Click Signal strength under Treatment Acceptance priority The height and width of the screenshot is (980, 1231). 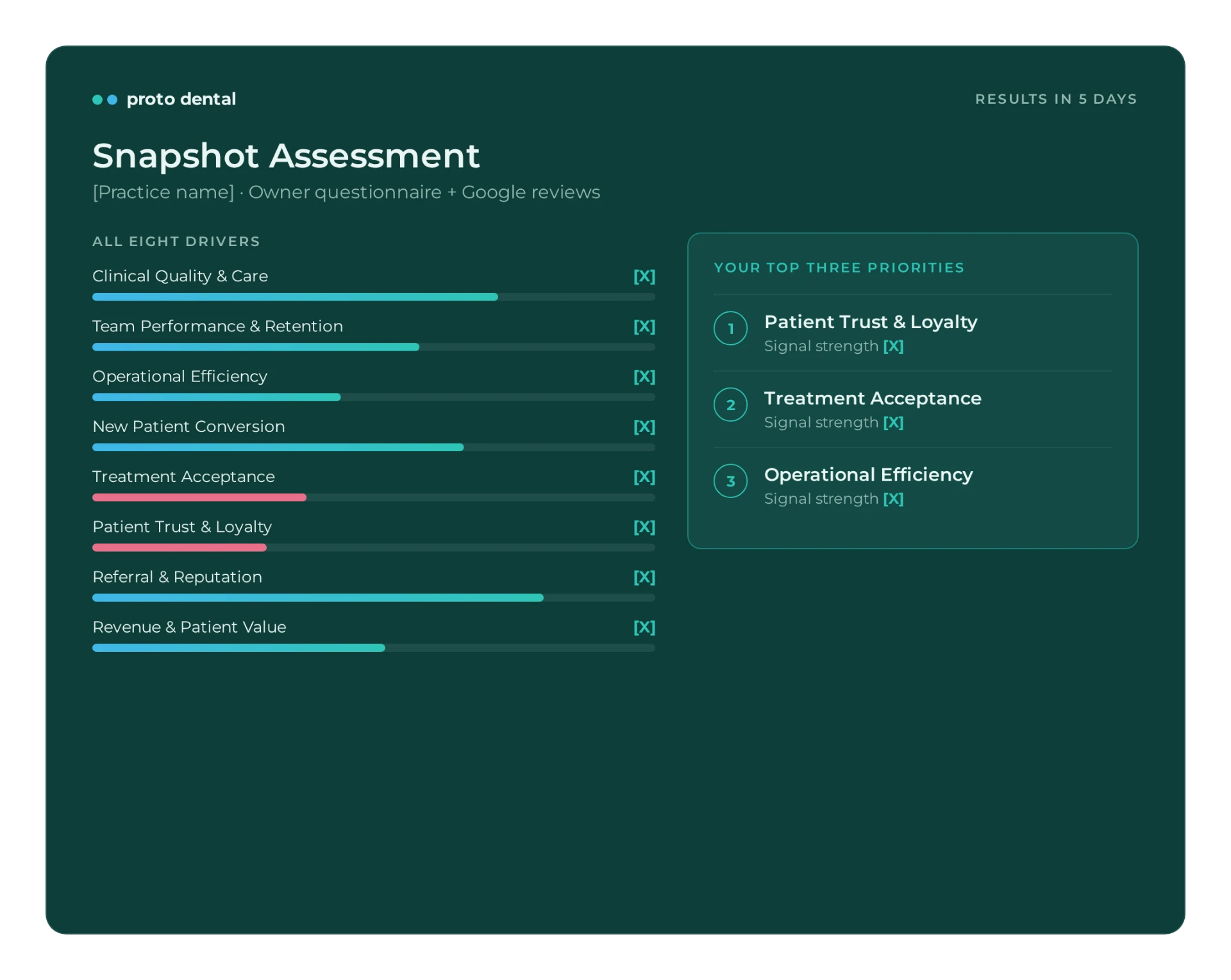[834, 422]
